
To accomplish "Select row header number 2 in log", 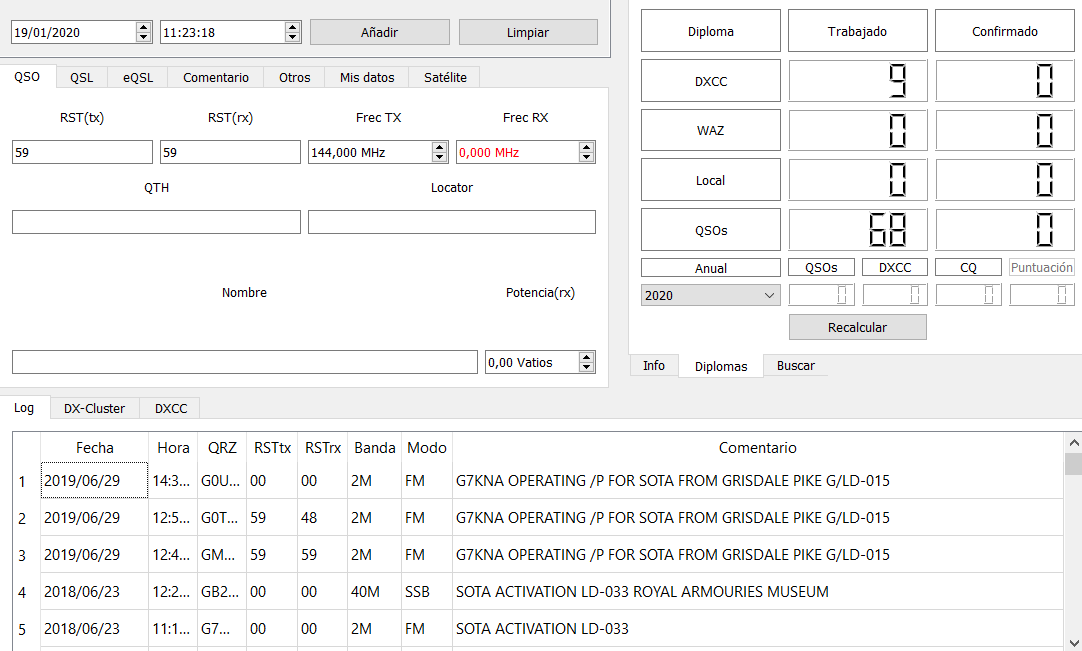I will (x=22, y=518).
